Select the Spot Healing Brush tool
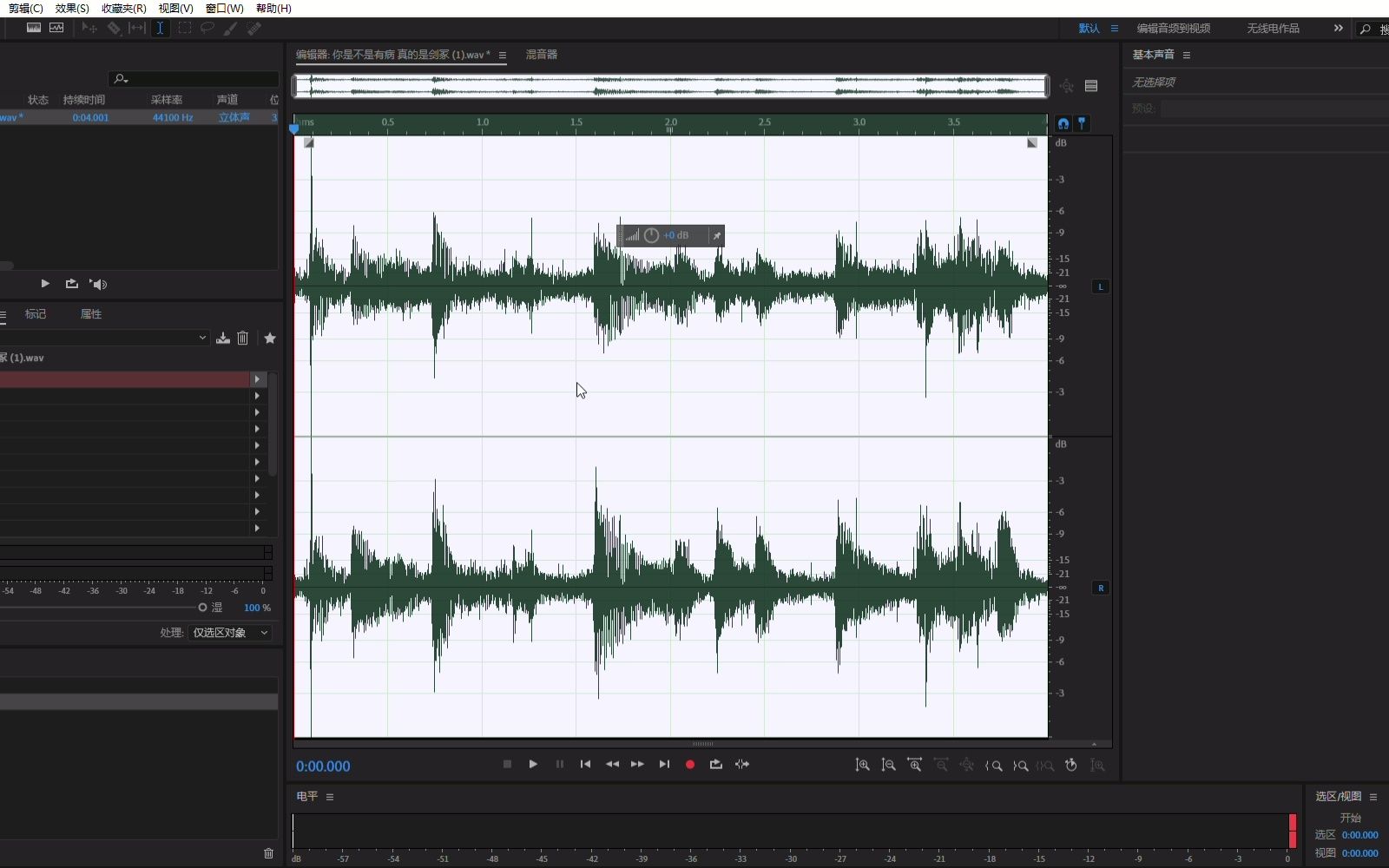 click(253, 28)
